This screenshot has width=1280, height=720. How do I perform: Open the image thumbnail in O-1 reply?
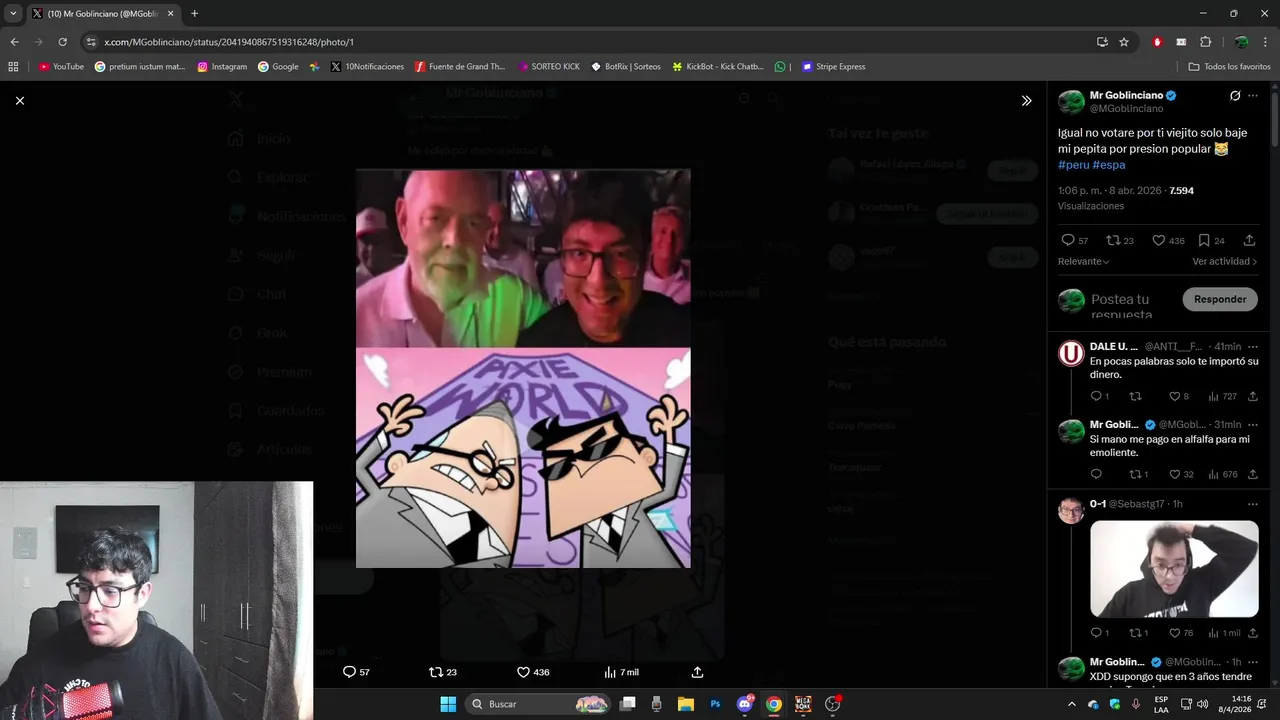click(x=1174, y=569)
